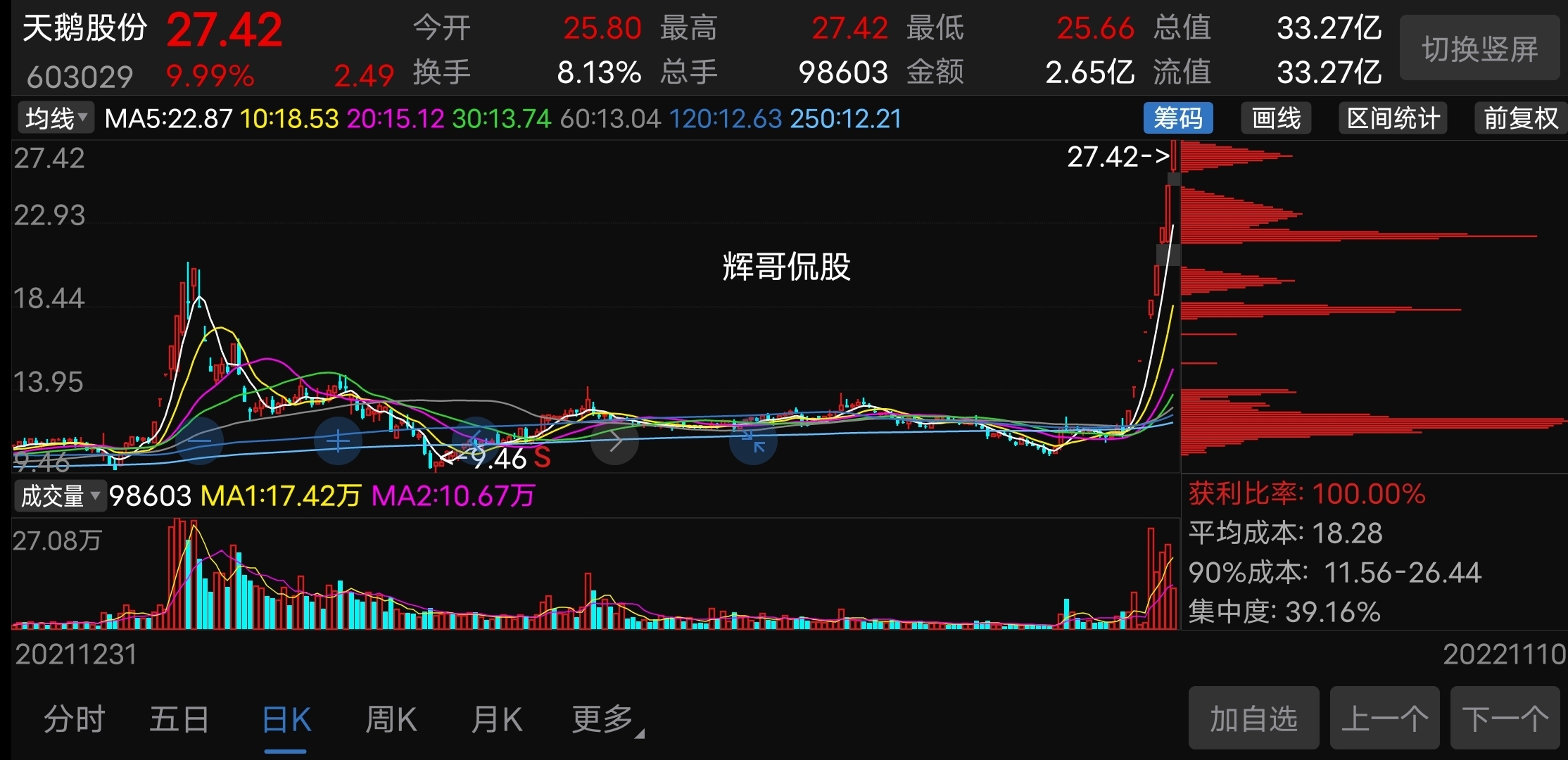Expand the 更多 period options
The height and width of the screenshot is (760, 1568).
pyautogui.click(x=607, y=720)
